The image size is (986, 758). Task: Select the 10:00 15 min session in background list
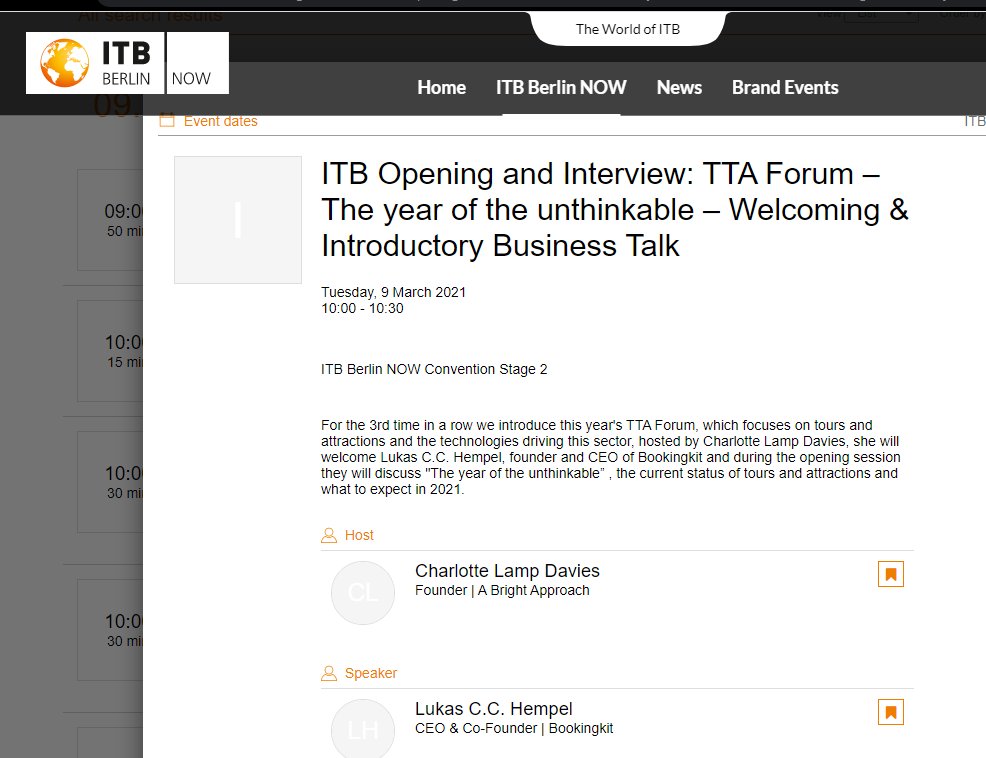click(x=110, y=351)
